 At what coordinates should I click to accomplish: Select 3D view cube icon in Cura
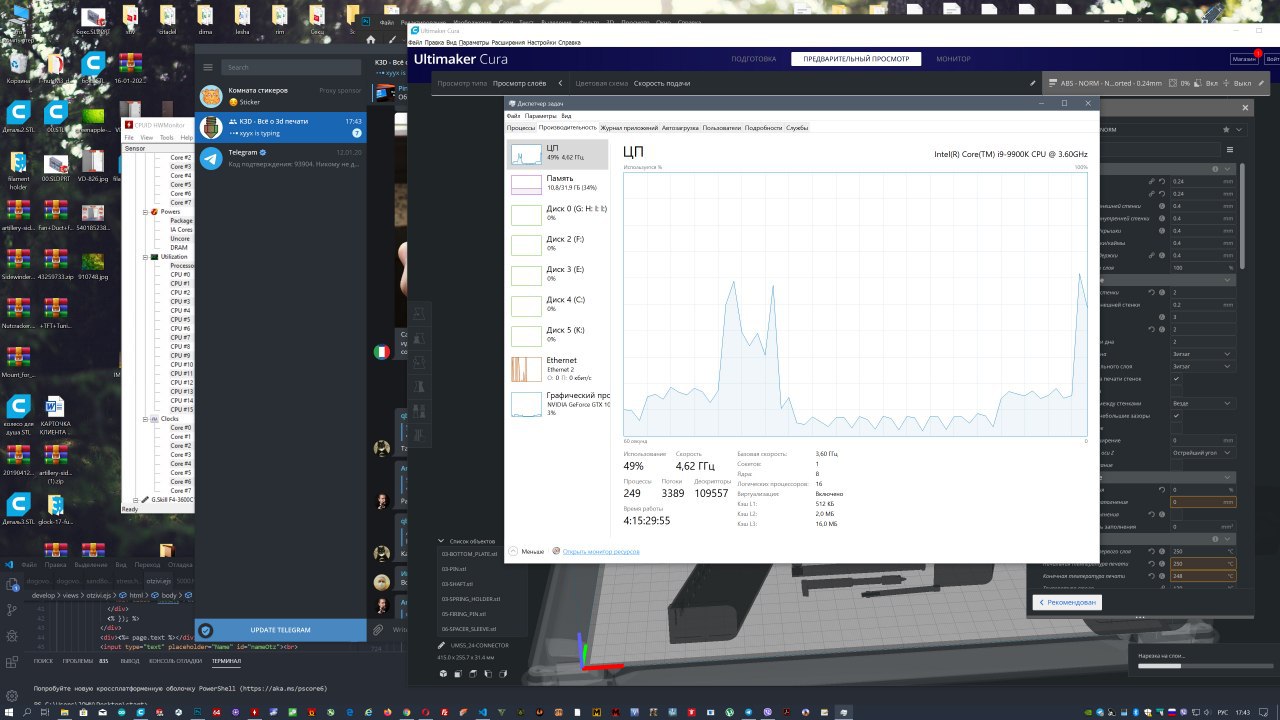443,674
